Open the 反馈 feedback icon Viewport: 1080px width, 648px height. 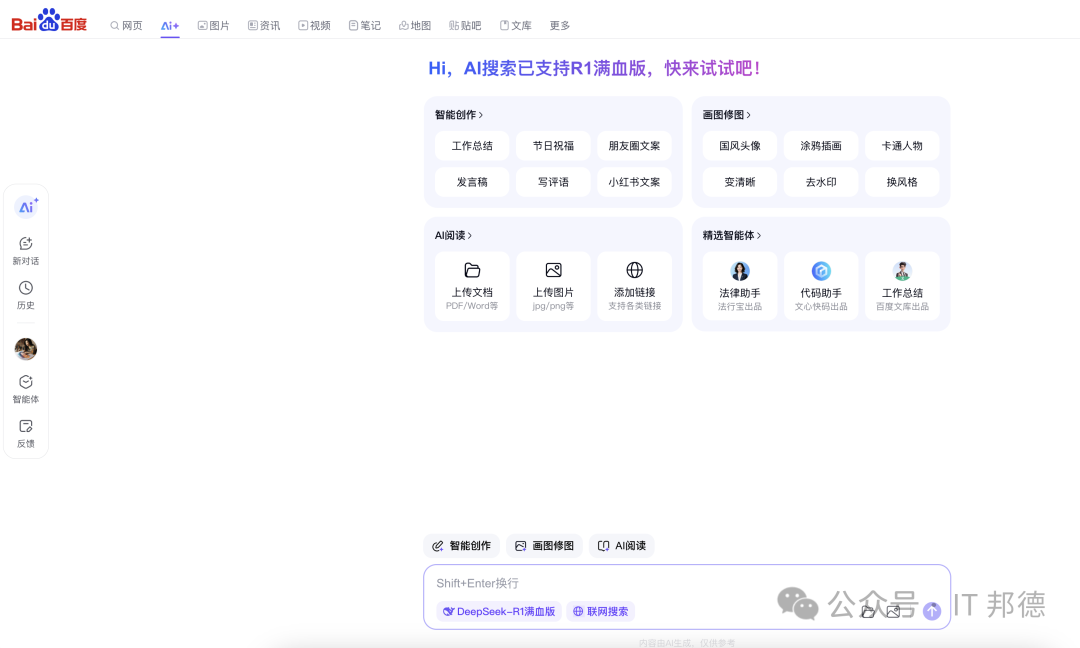click(26, 434)
